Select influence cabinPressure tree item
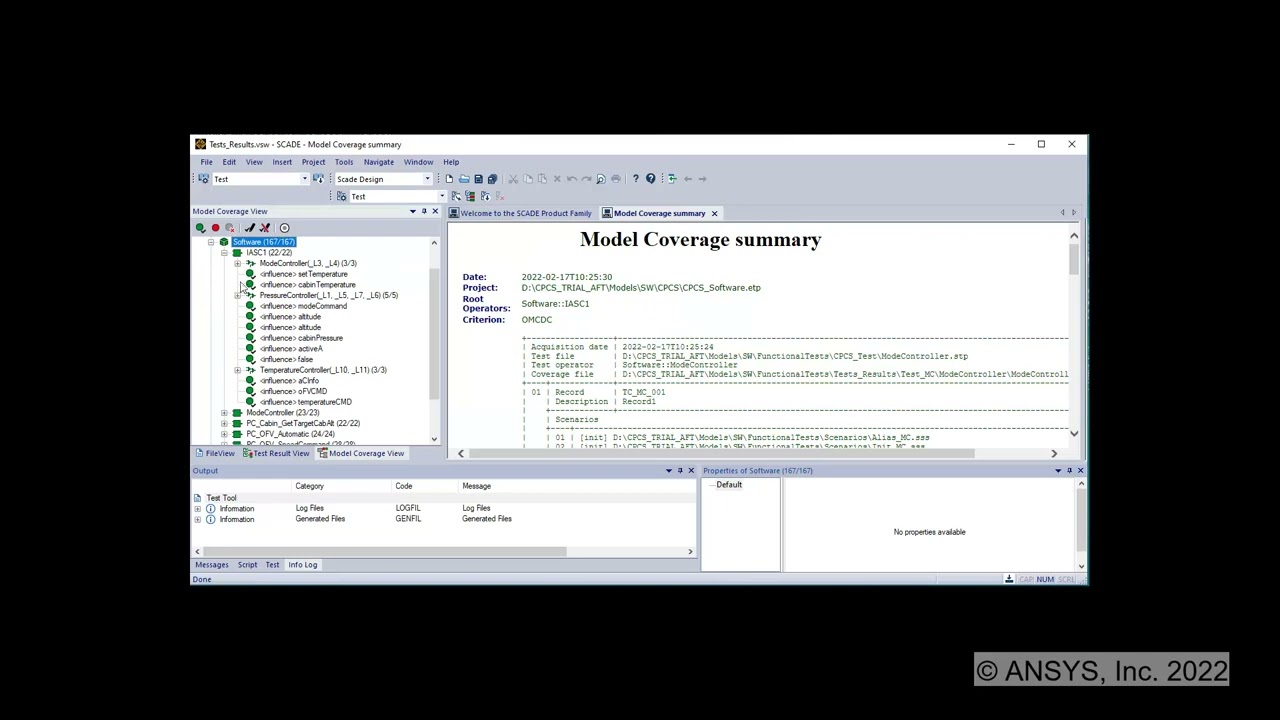Viewport: 1280px width, 720px height. (301, 338)
